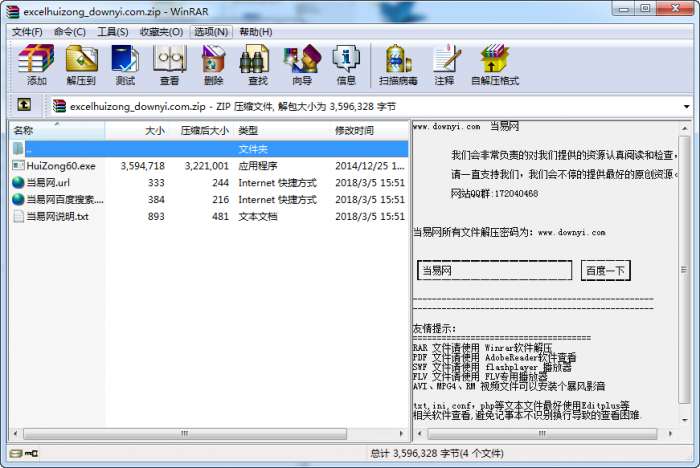Click size value 3,594,718
700x468 pixels.
tap(142, 166)
